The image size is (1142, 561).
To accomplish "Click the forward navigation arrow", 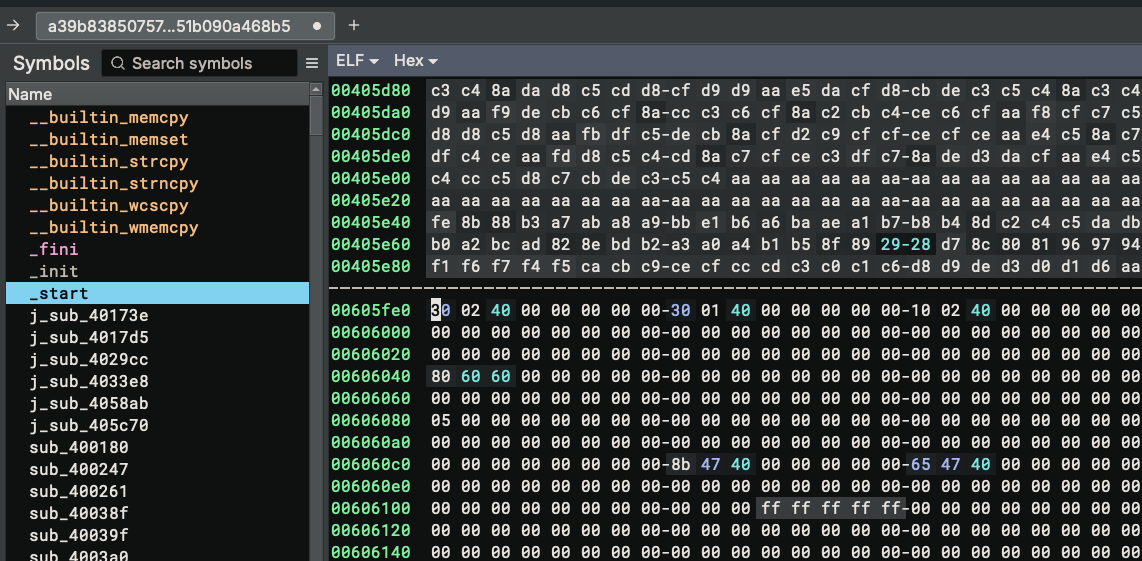I will pyautogui.click(x=13, y=25).
